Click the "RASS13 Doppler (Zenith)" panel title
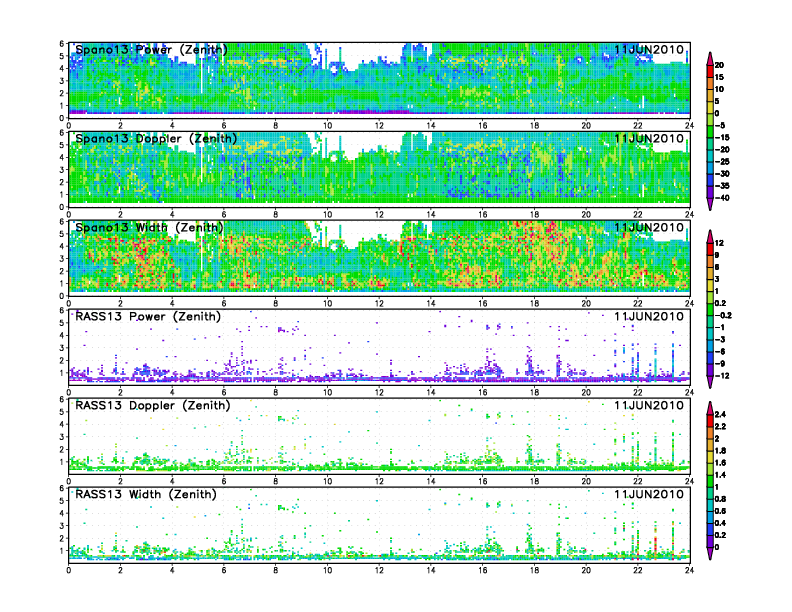792x612 pixels. (153, 405)
